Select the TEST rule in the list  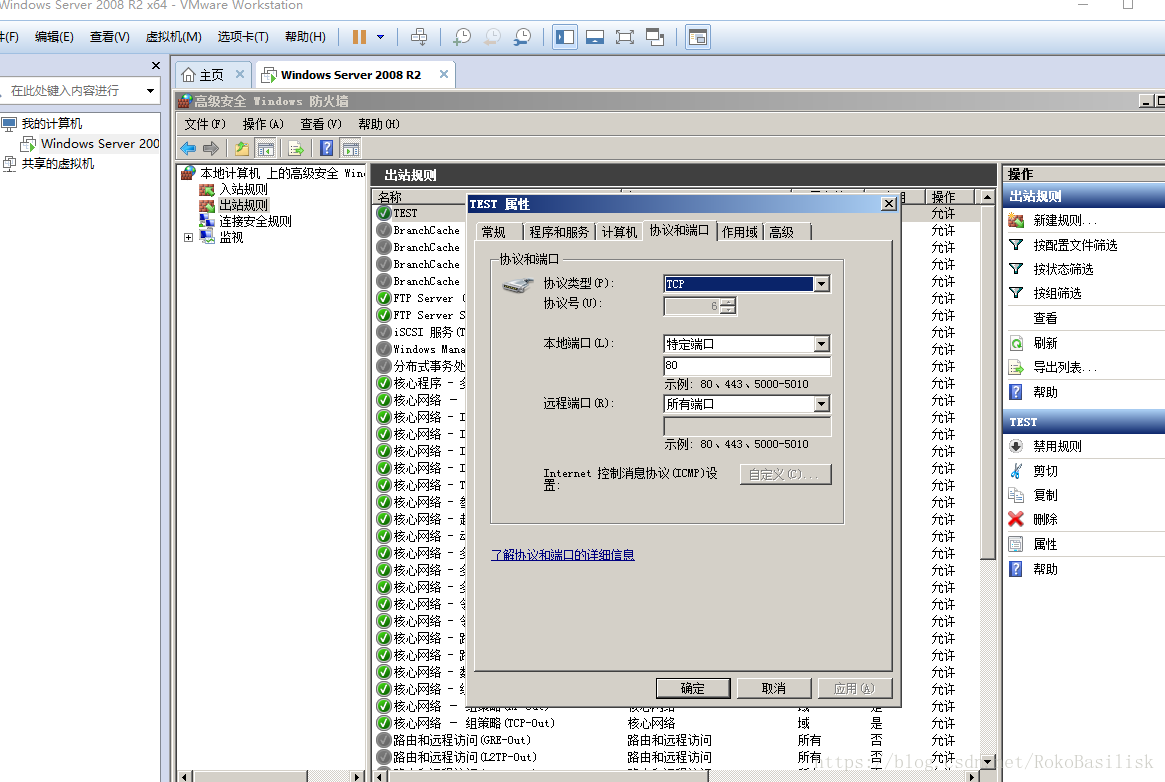click(405, 213)
